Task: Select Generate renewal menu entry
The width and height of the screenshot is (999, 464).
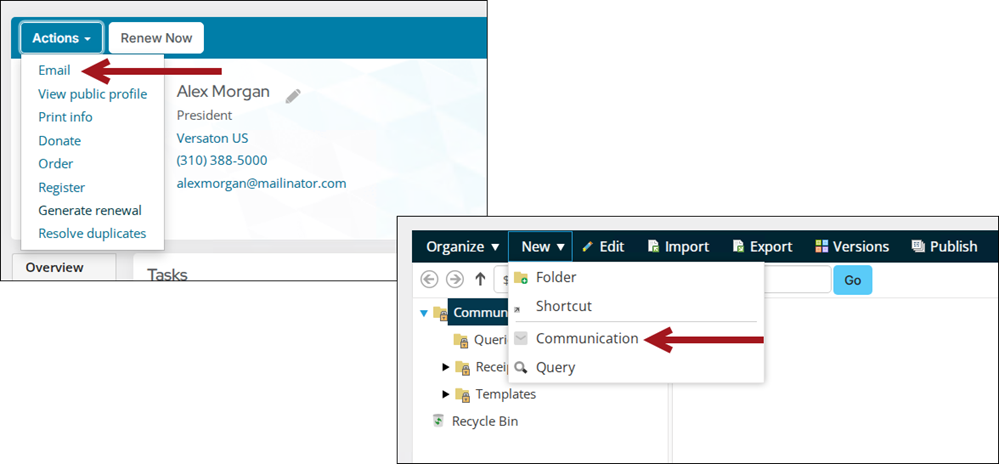Action: [90, 210]
